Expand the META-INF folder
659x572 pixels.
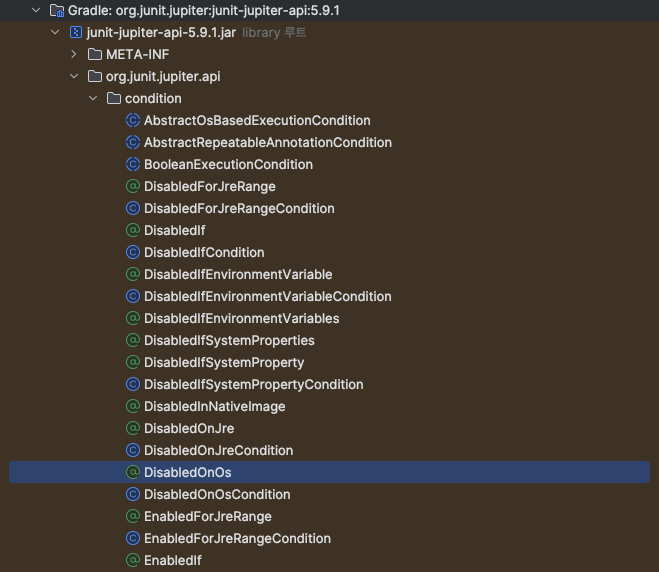click(74, 54)
